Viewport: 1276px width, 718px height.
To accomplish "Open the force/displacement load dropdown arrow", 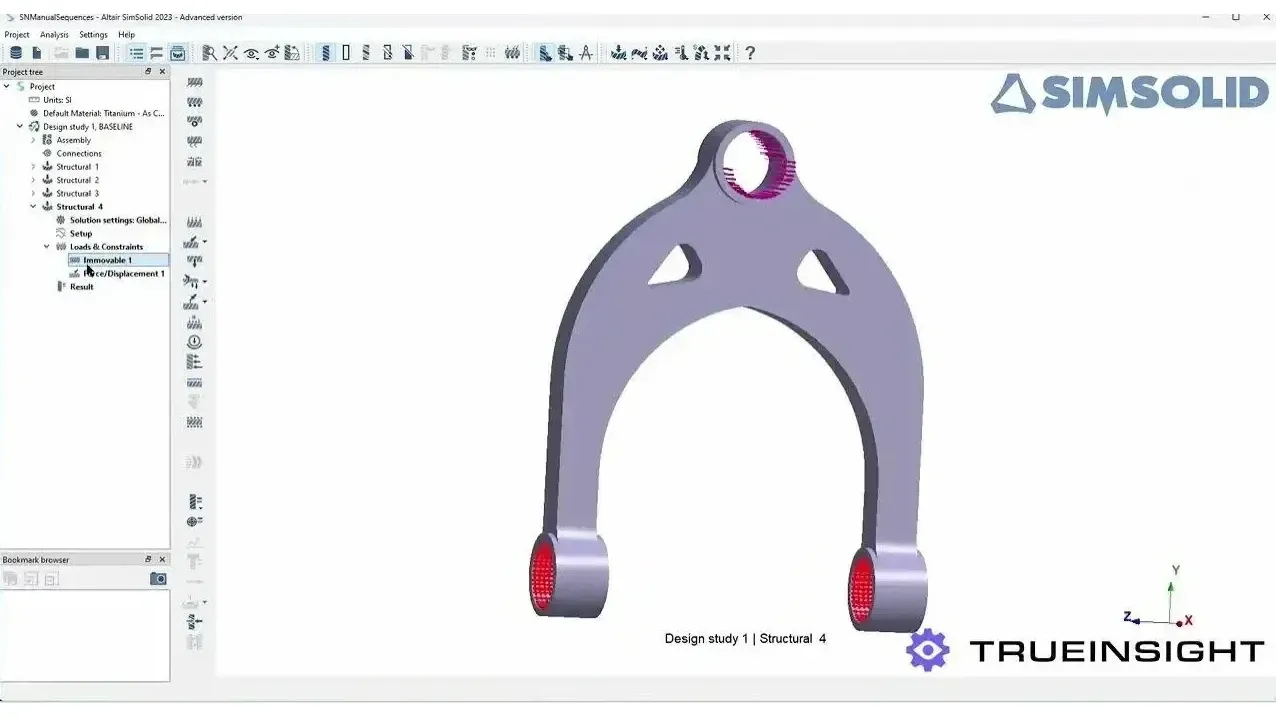I will point(205,242).
